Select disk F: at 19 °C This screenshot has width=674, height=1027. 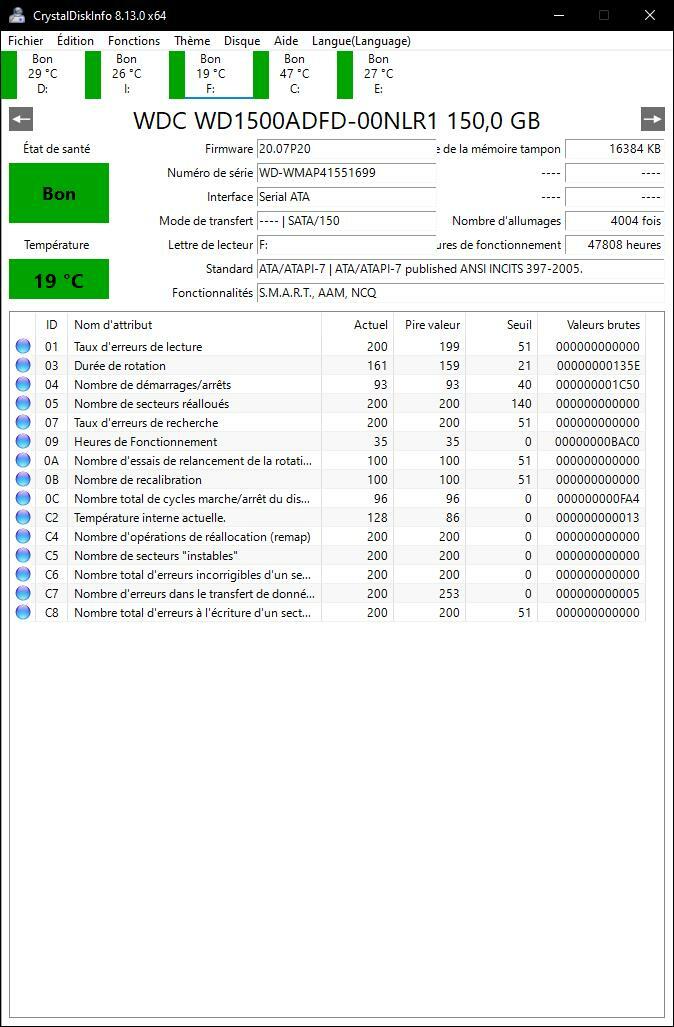(x=210, y=74)
